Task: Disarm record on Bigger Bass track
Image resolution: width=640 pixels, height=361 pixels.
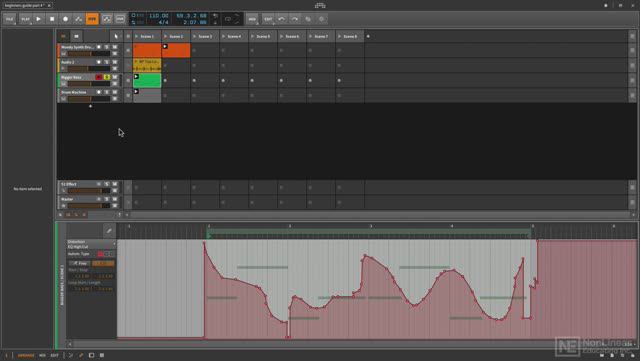Action: pyautogui.click(x=99, y=77)
